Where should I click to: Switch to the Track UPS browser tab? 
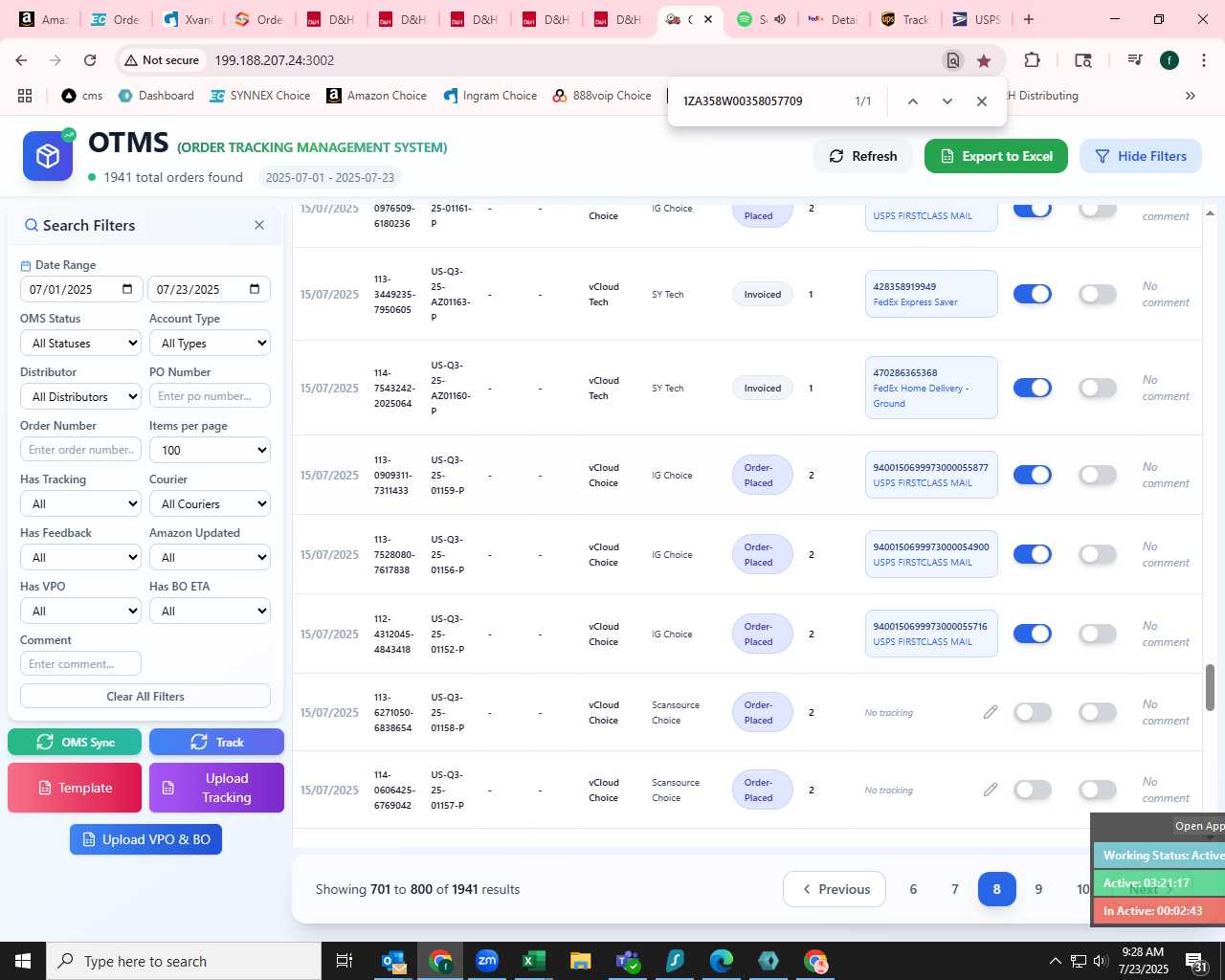[904, 19]
